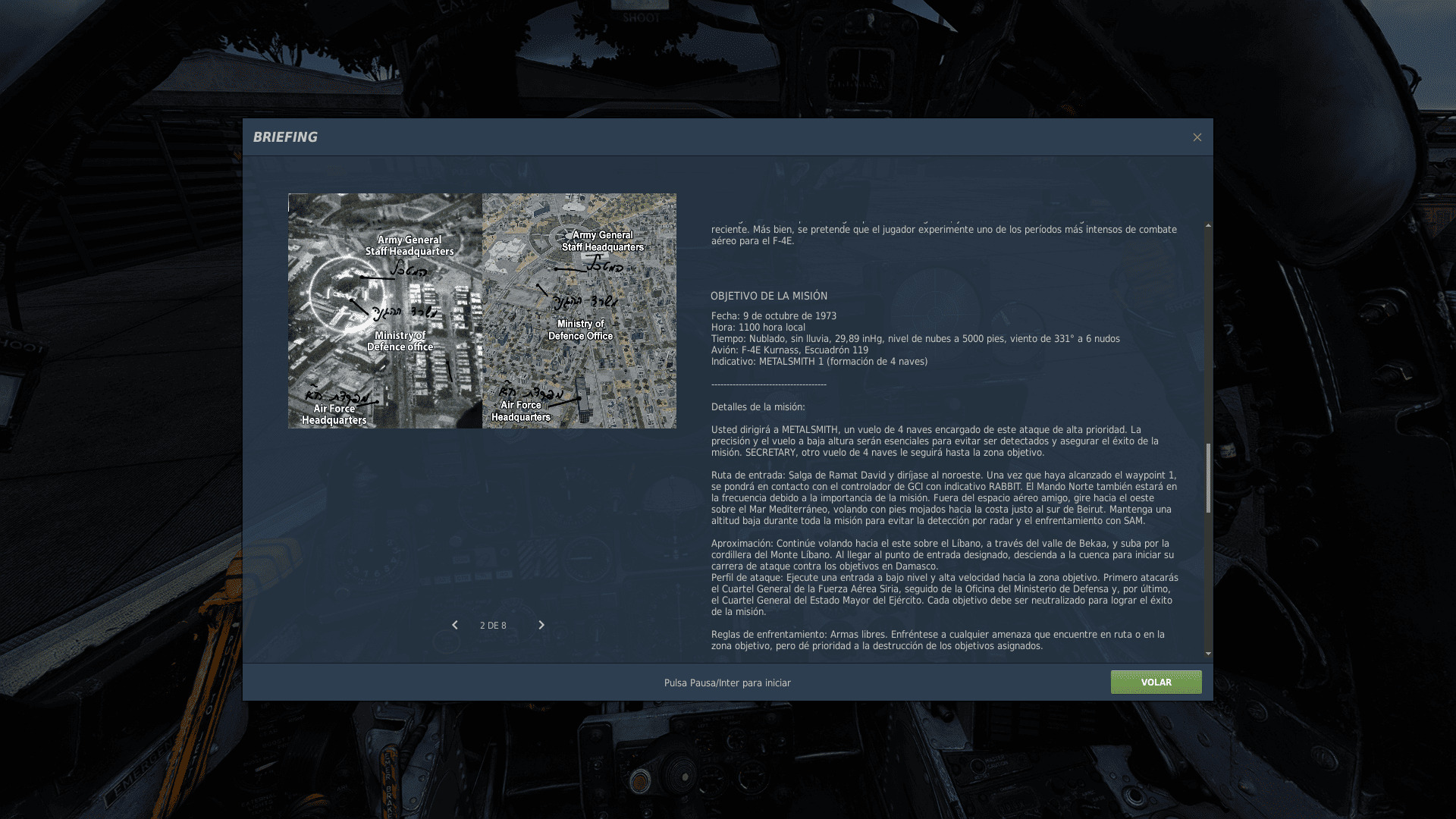Click the BRIEFING title label
Viewport: 1456px width, 819px height.
click(285, 137)
